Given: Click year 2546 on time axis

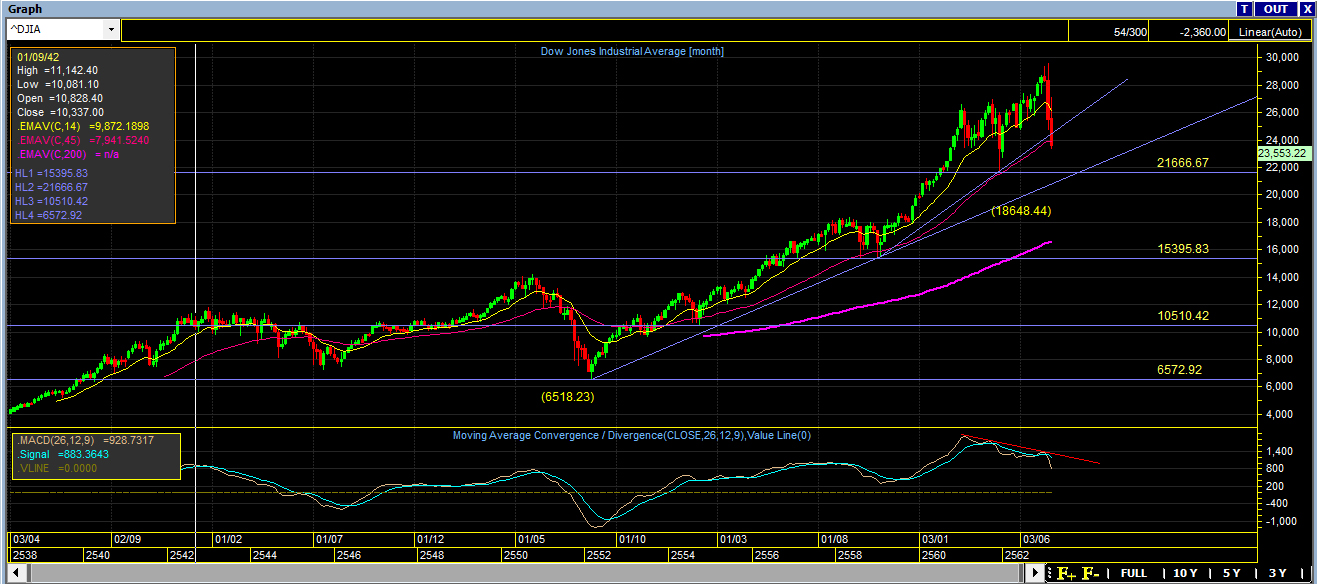Looking at the screenshot, I should 349,554.
